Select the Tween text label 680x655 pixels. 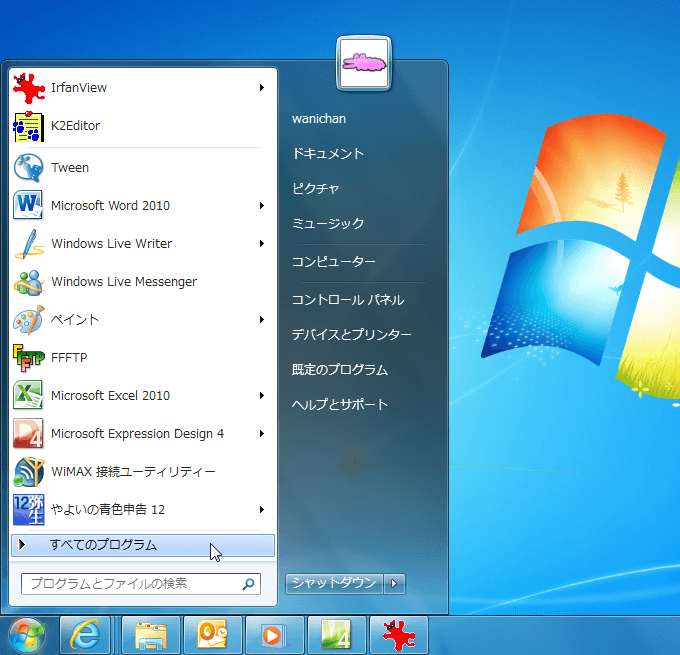70,167
